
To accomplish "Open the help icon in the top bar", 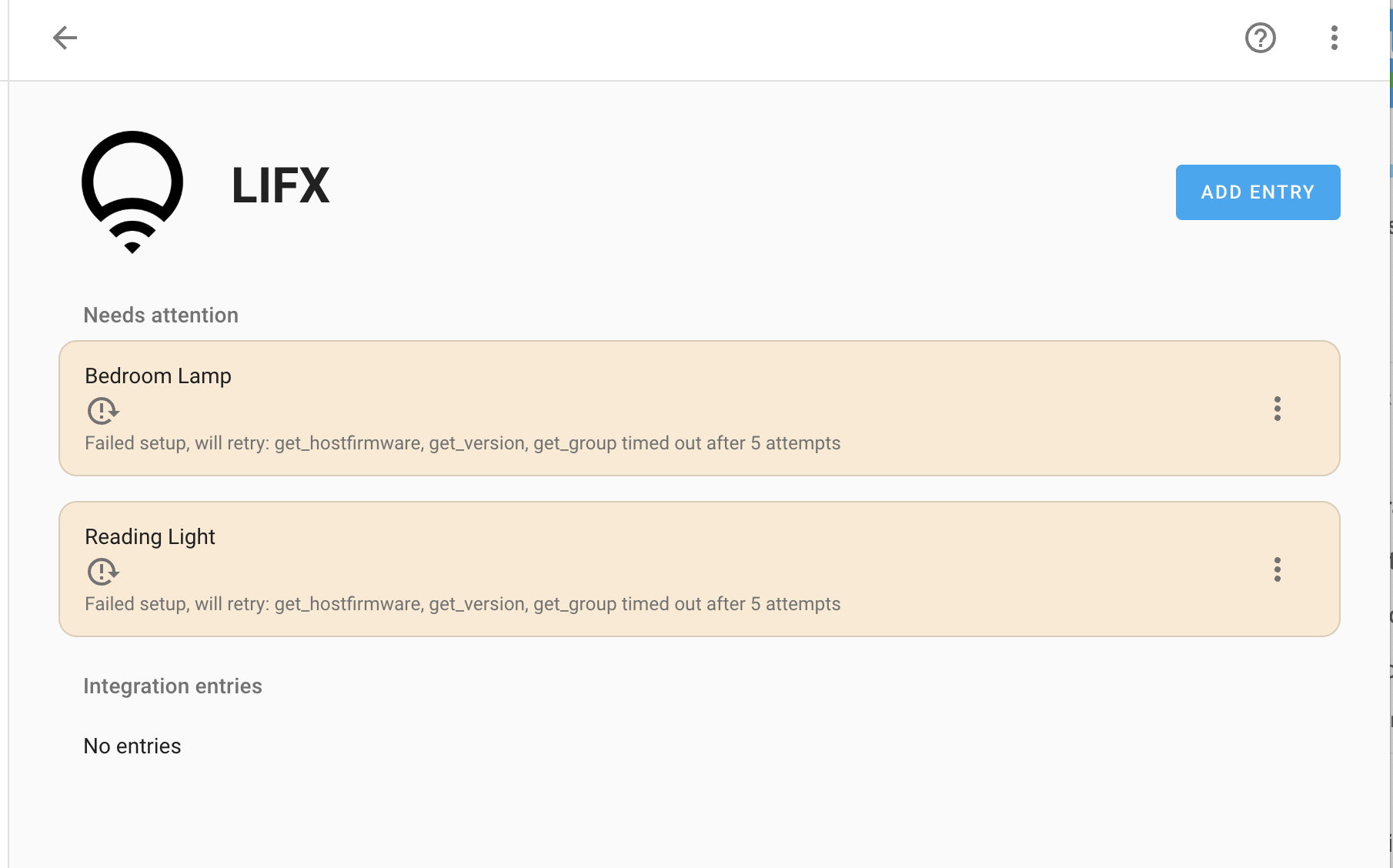I will (x=1260, y=38).
